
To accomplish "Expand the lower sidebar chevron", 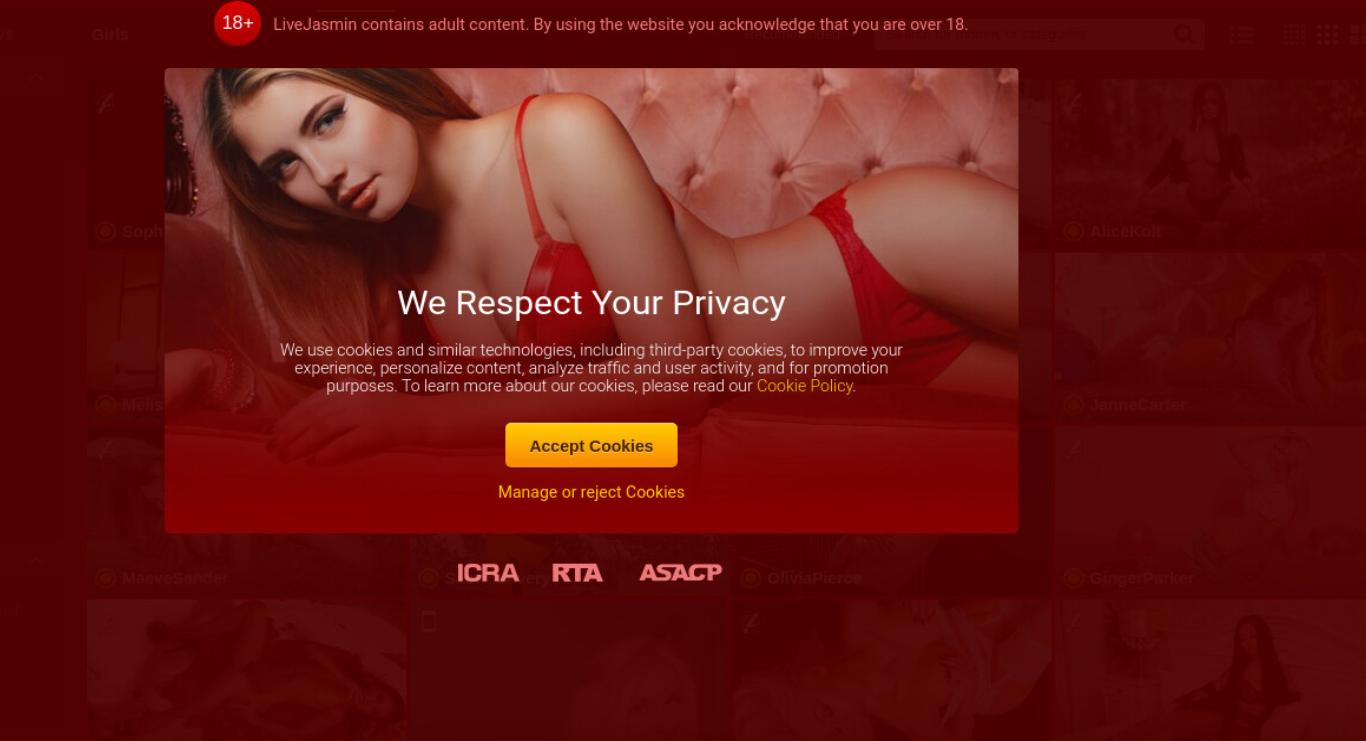I will [x=36, y=560].
